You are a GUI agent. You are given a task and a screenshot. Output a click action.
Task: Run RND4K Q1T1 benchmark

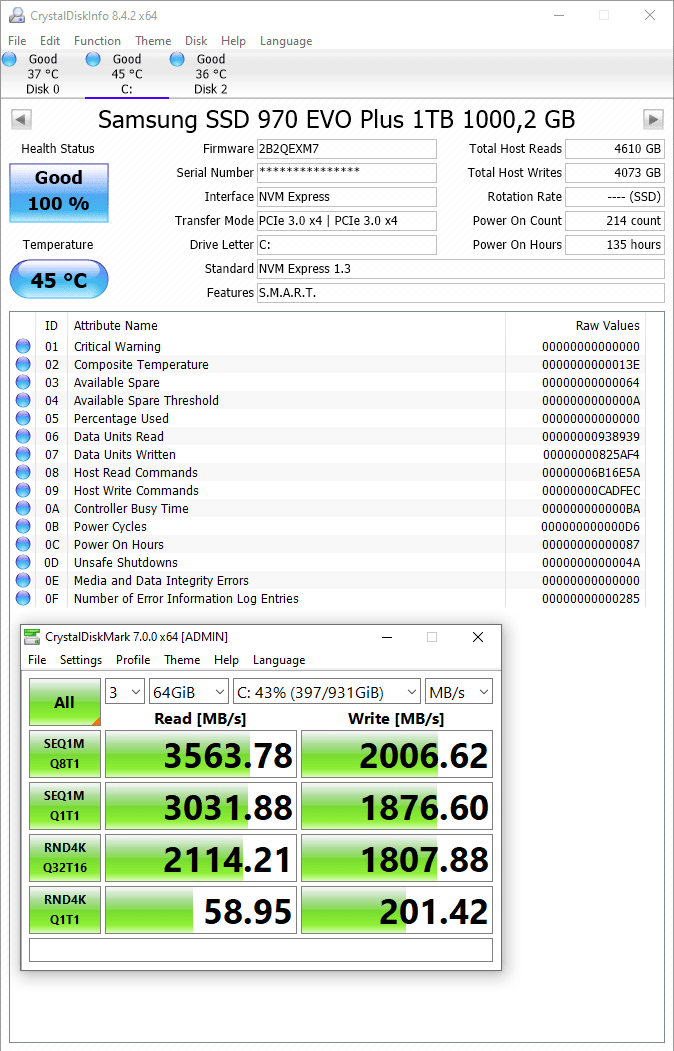[65, 910]
